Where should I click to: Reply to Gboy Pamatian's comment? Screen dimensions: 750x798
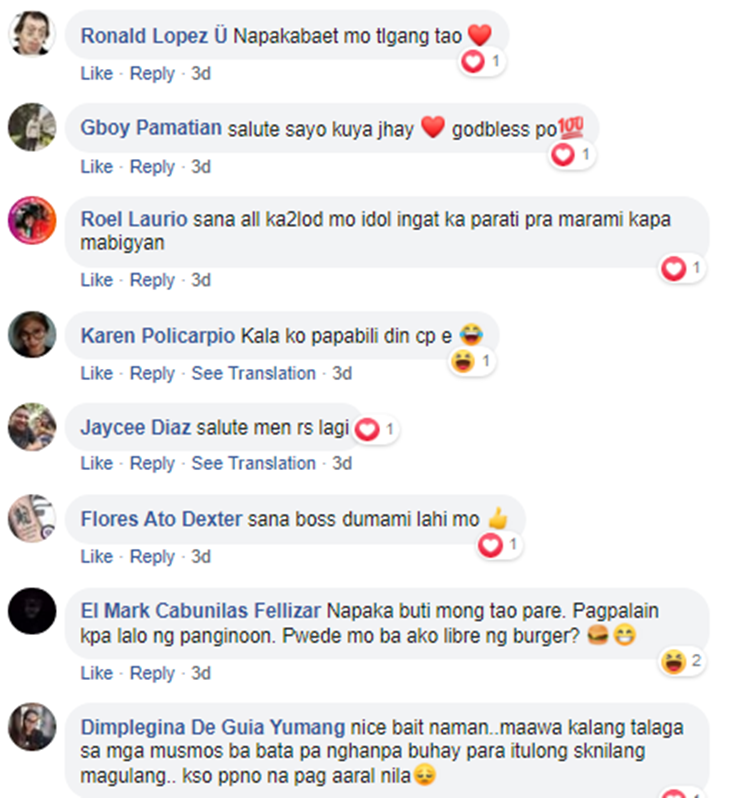click(152, 167)
